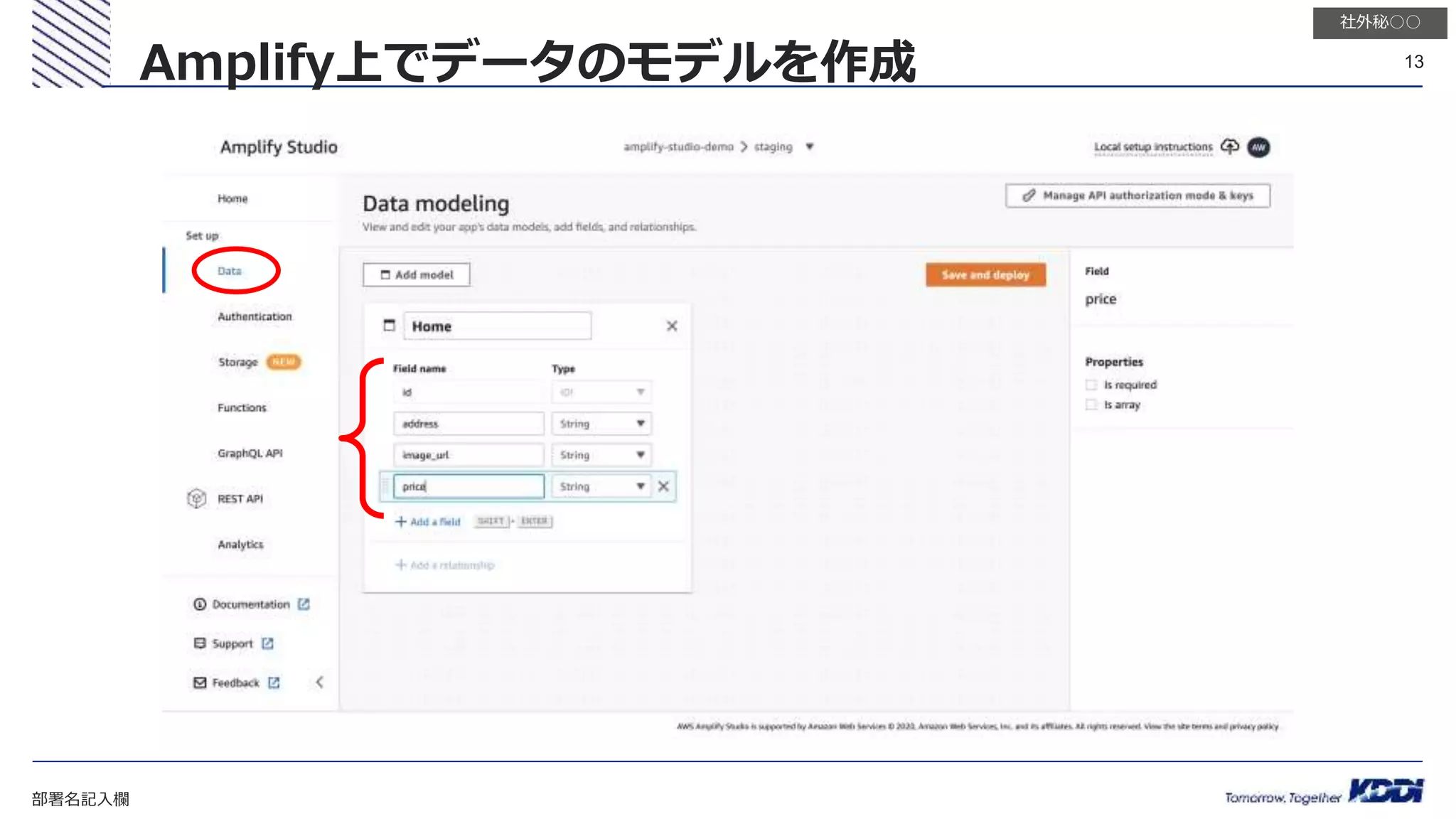Click the Feedback external link icon

[274, 682]
